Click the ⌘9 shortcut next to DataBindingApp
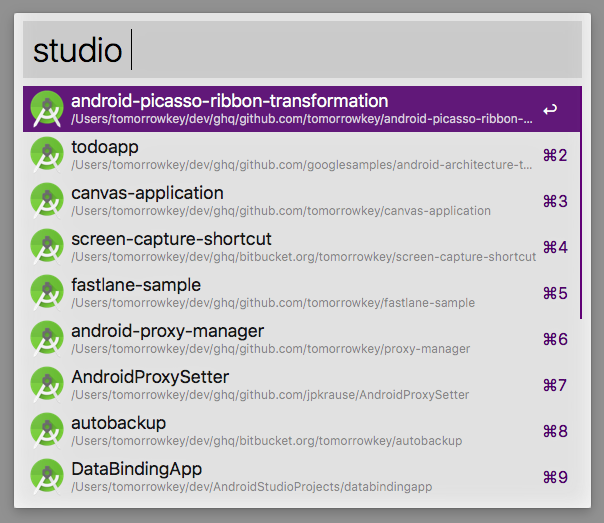The height and width of the screenshot is (523, 604). point(554,477)
